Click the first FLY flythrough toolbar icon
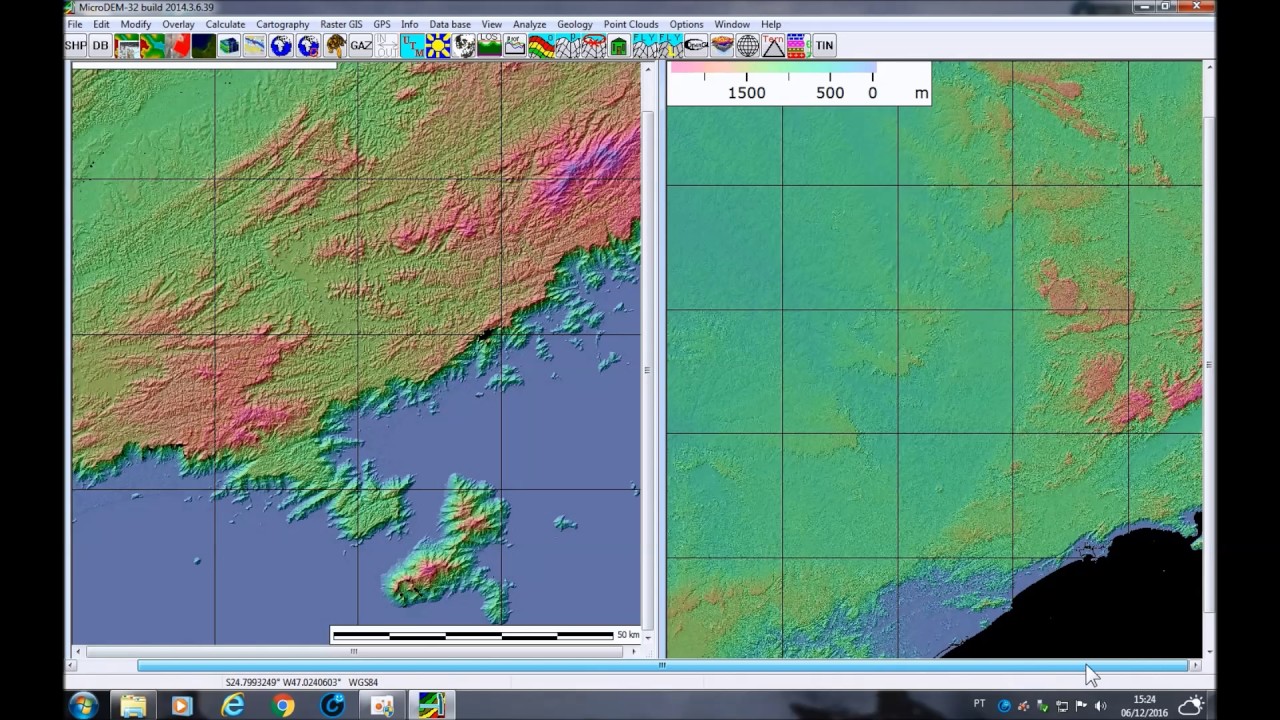The image size is (1280, 720). (x=644, y=45)
